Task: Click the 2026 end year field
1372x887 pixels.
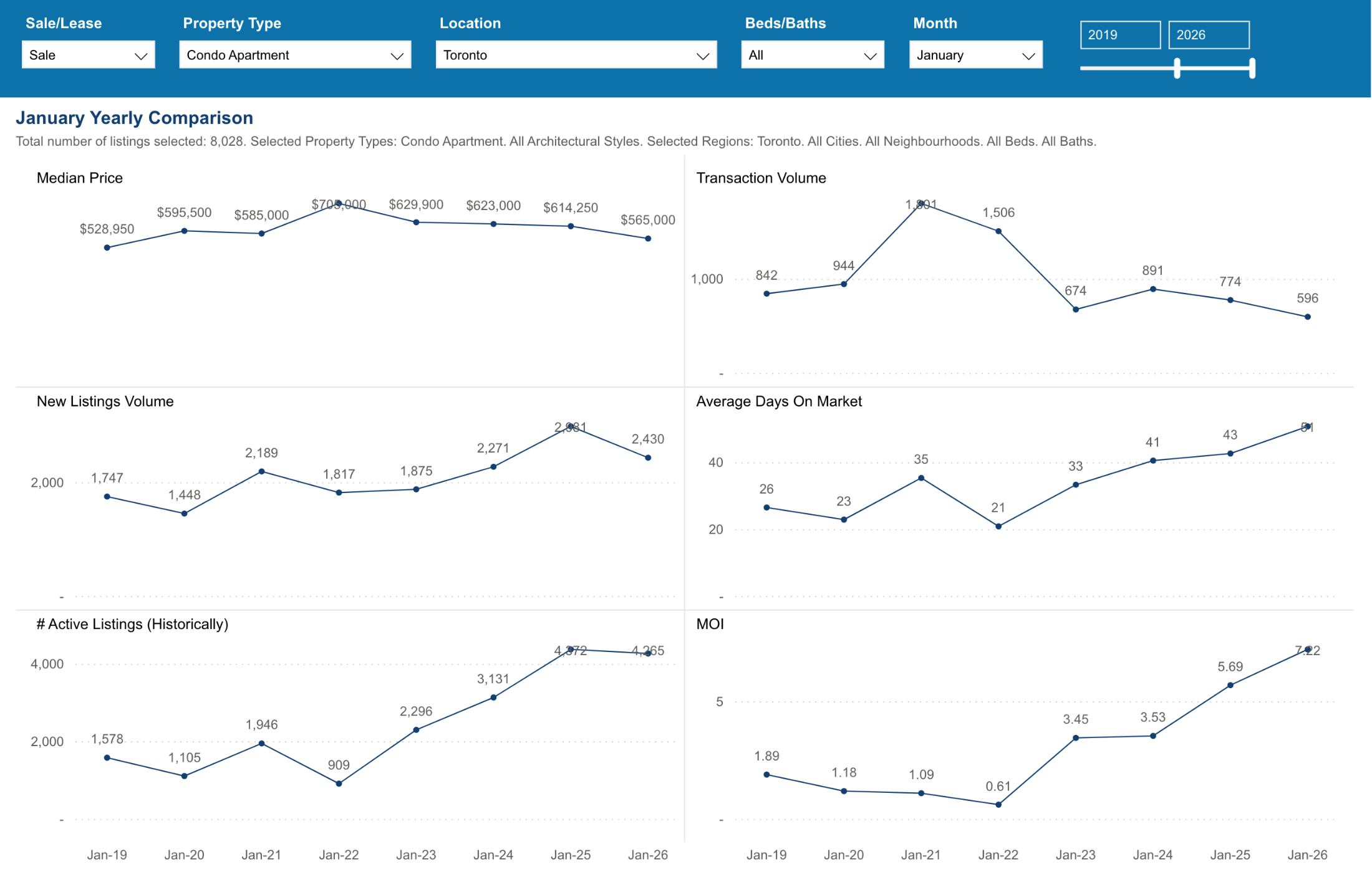Action: point(1208,35)
